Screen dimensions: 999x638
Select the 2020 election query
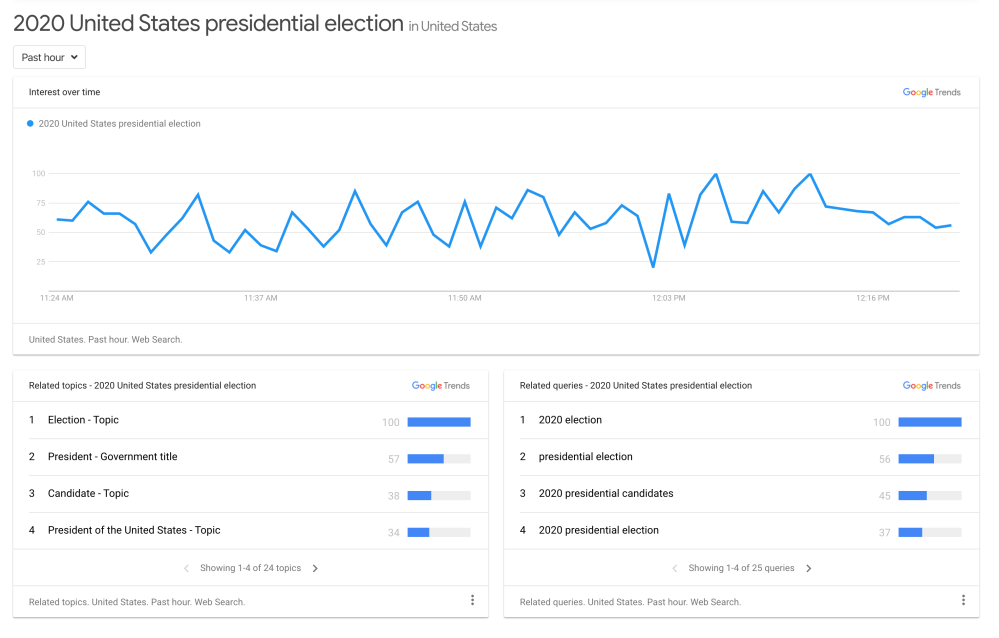(x=570, y=420)
